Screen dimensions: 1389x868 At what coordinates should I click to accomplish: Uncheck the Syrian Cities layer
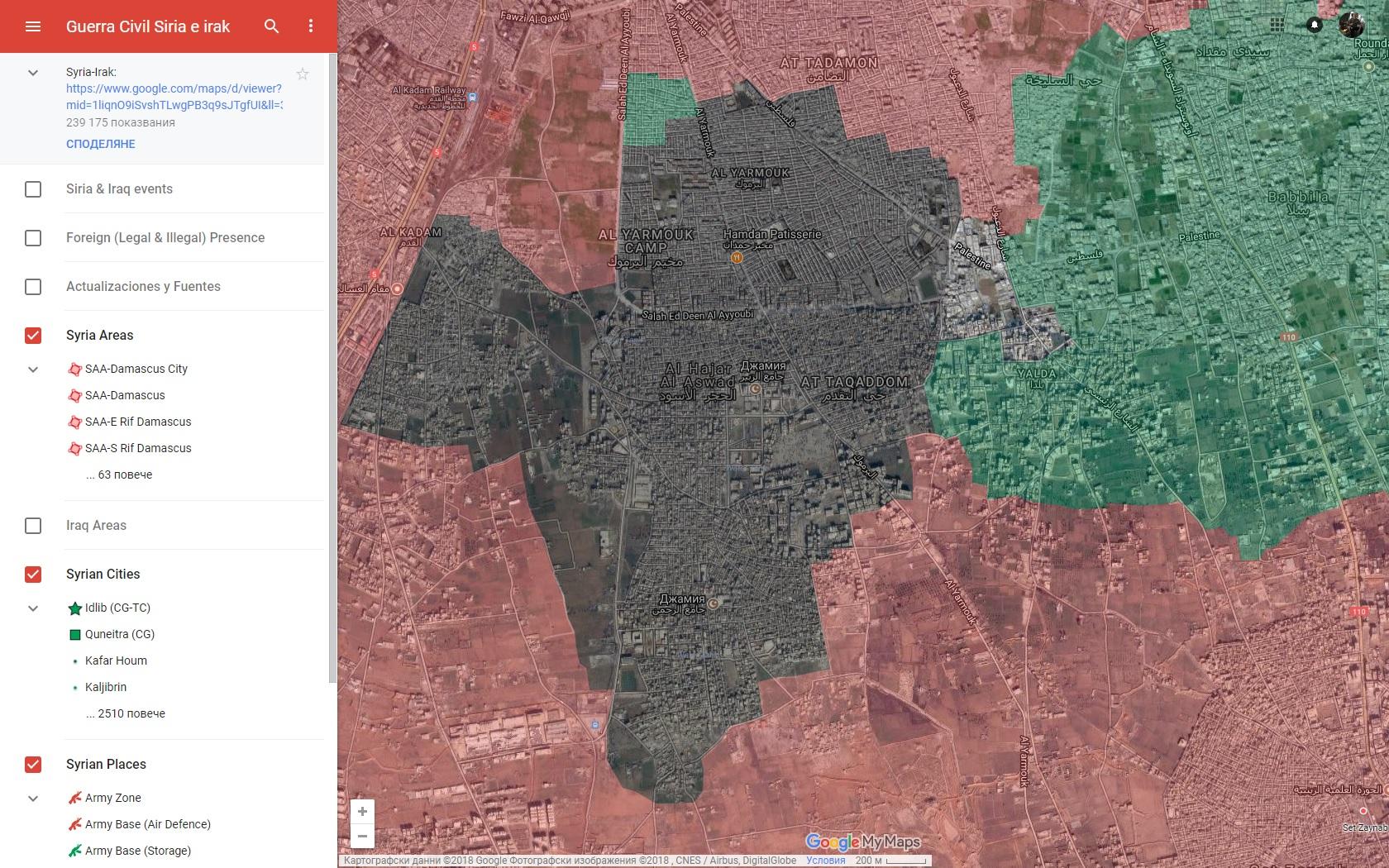point(33,575)
